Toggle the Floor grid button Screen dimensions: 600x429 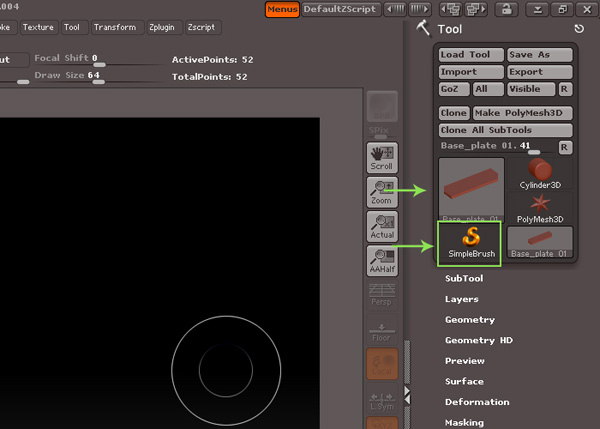coord(381,330)
